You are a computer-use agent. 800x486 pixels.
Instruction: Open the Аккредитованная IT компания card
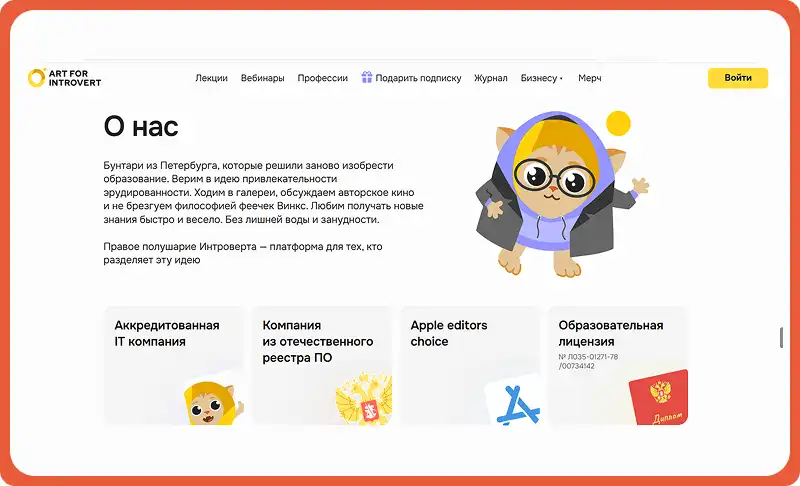tap(174, 366)
